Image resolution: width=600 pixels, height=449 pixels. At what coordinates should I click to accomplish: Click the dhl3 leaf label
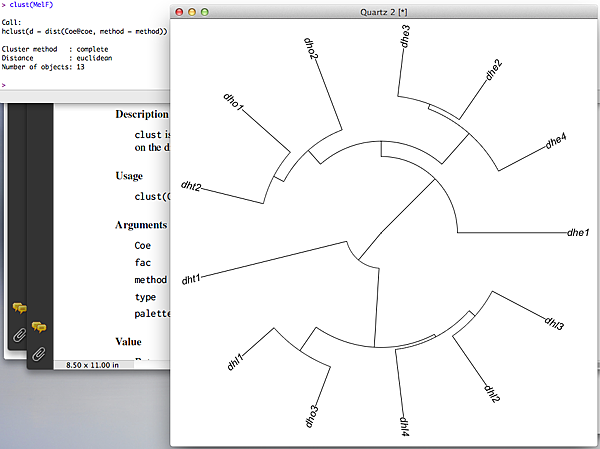pyautogui.click(x=554, y=324)
